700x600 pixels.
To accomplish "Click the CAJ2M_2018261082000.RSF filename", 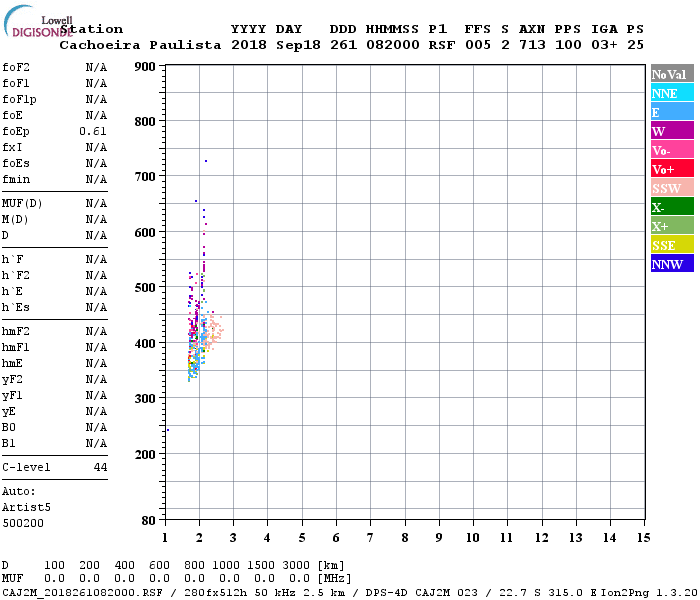I will coord(83,593).
